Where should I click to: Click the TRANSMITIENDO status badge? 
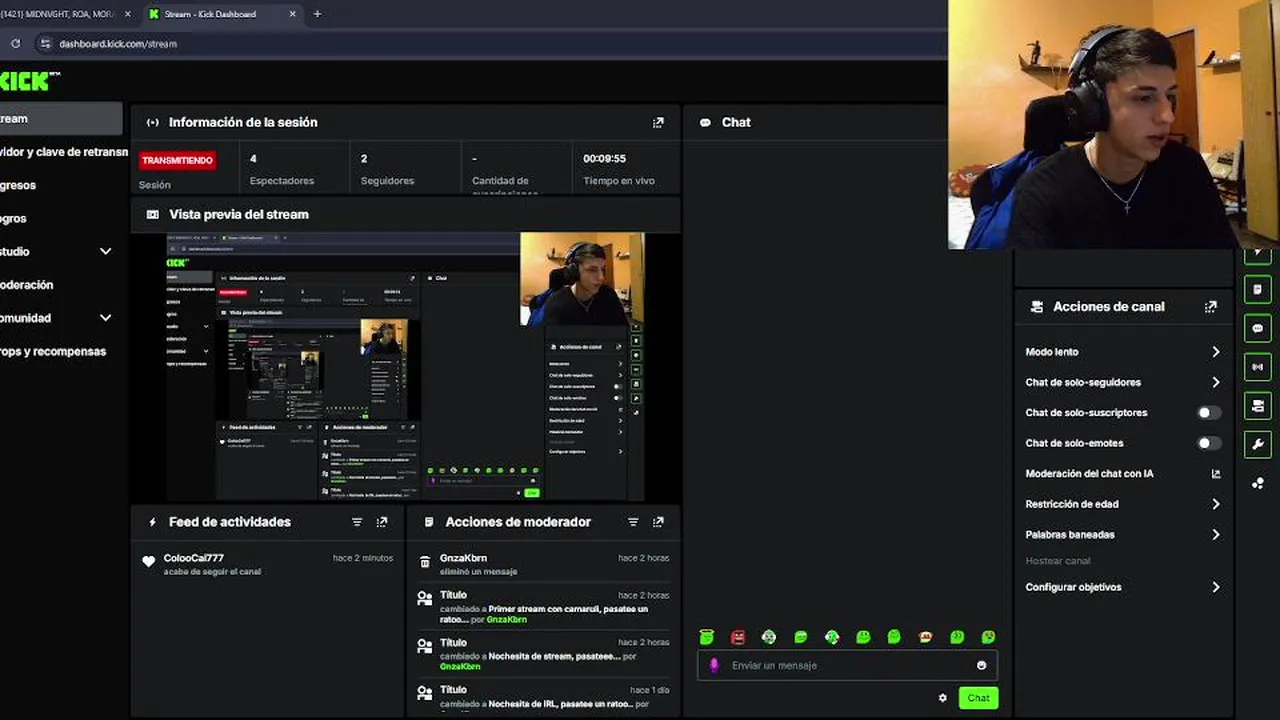tap(177, 160)
